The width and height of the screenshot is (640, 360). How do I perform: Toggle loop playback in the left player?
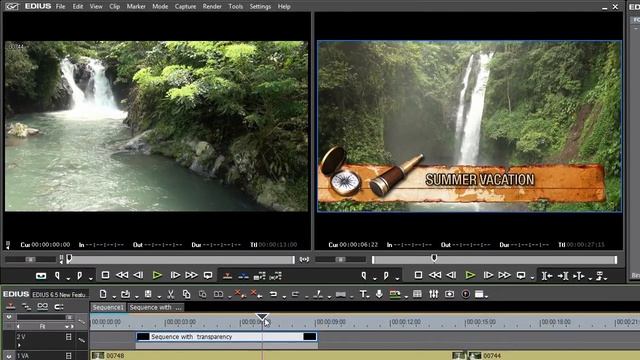pos(208,276)
